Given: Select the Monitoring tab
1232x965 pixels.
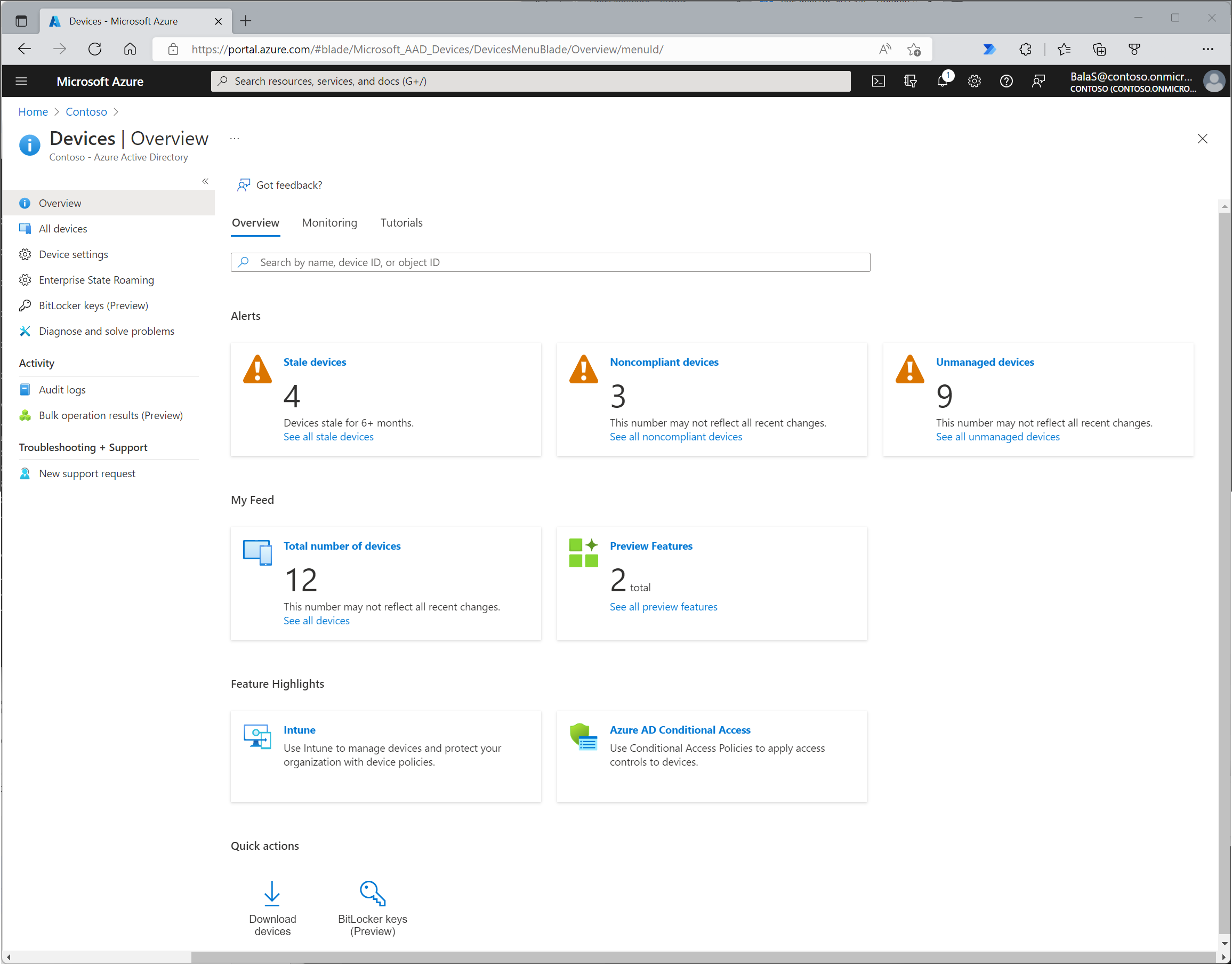Looking at the screenshot, I should (330, 222).
